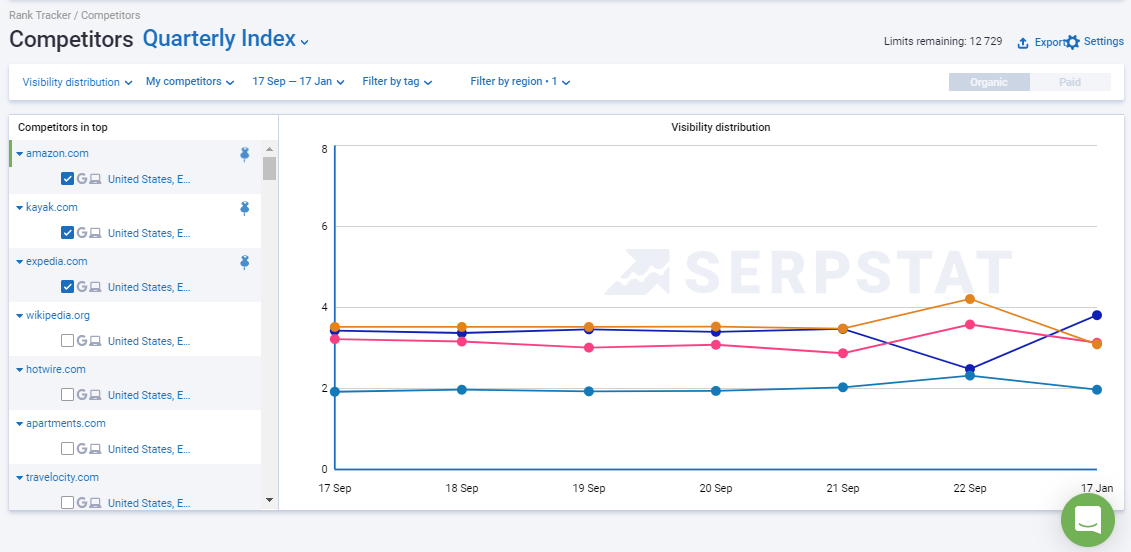Click the Competitors breadcrumb link
Viewport: 1131px width, 552px height.
(x=110, y=14)
